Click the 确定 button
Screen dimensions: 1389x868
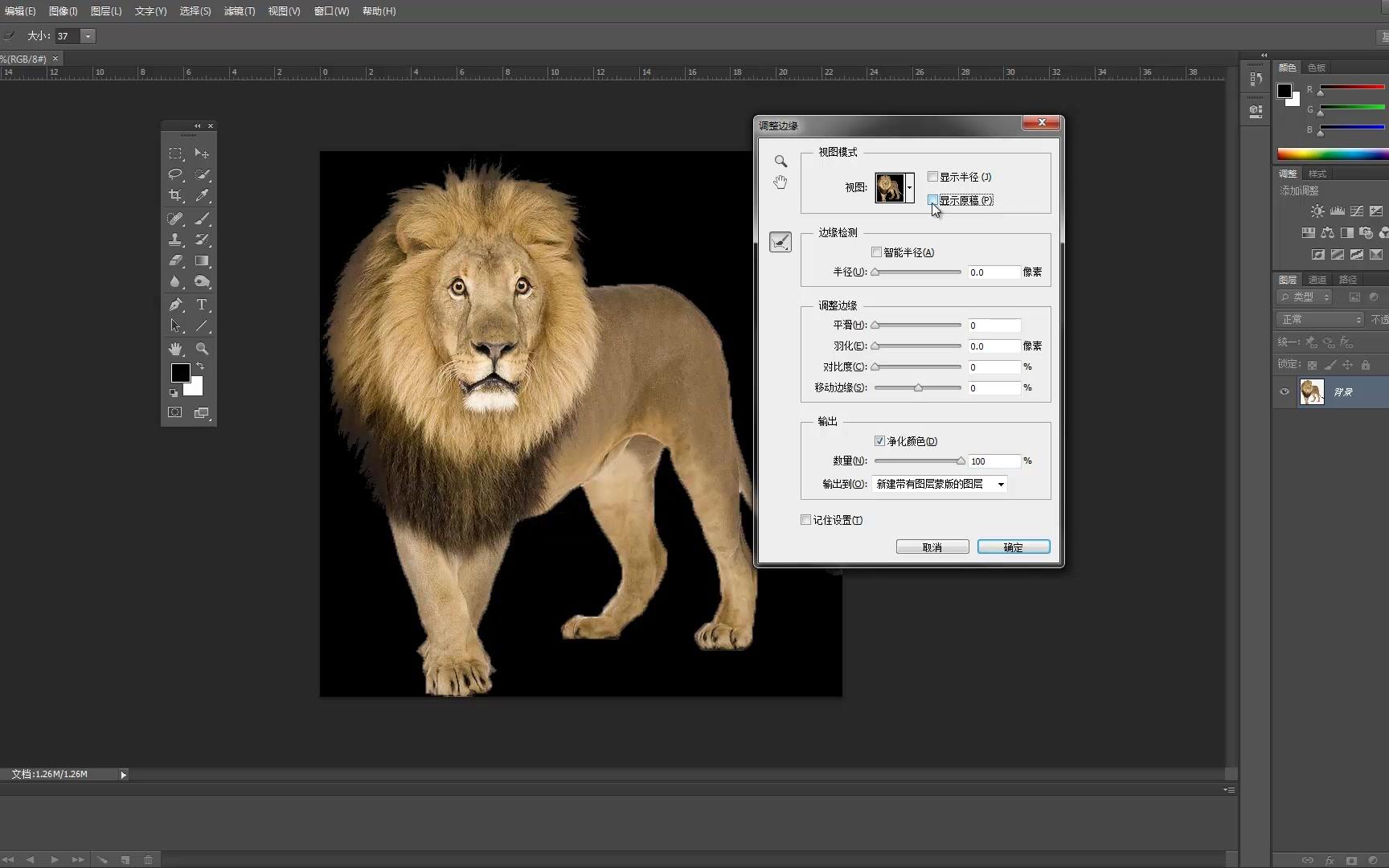[1013, 547]
